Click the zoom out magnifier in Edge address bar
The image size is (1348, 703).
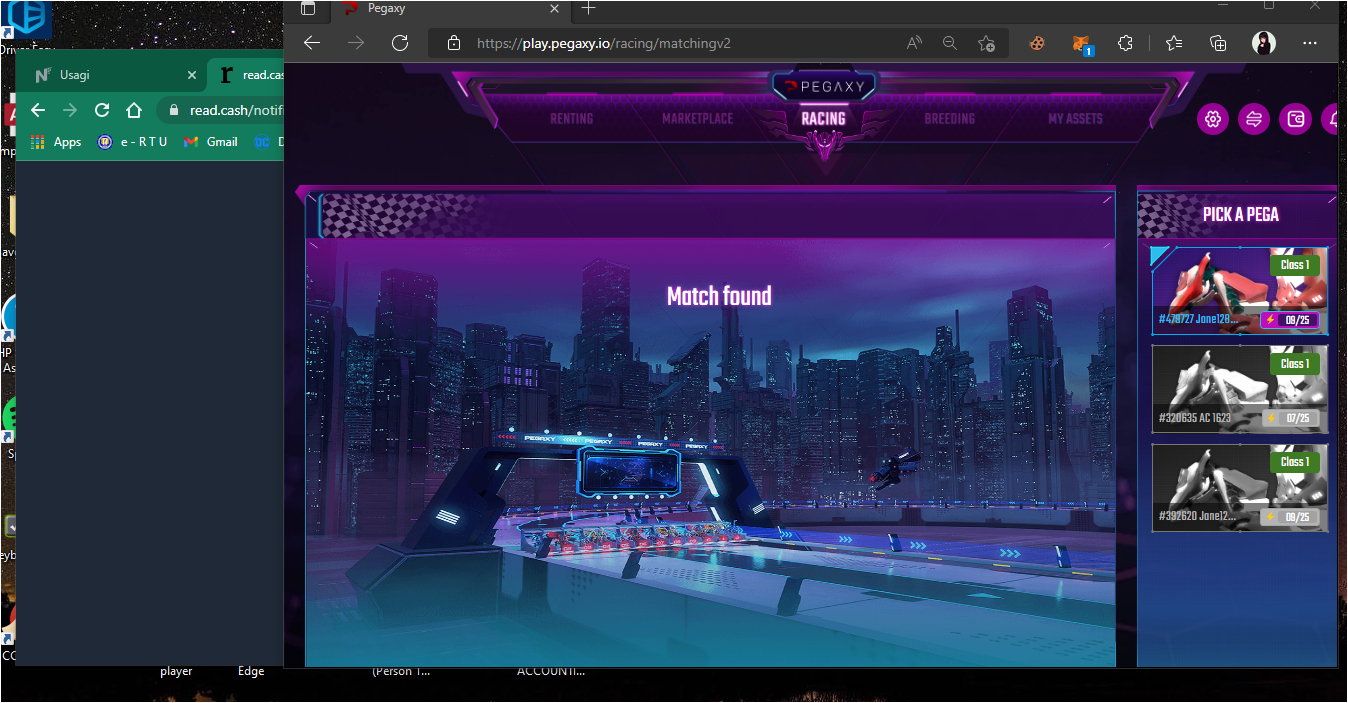point(950,43)
